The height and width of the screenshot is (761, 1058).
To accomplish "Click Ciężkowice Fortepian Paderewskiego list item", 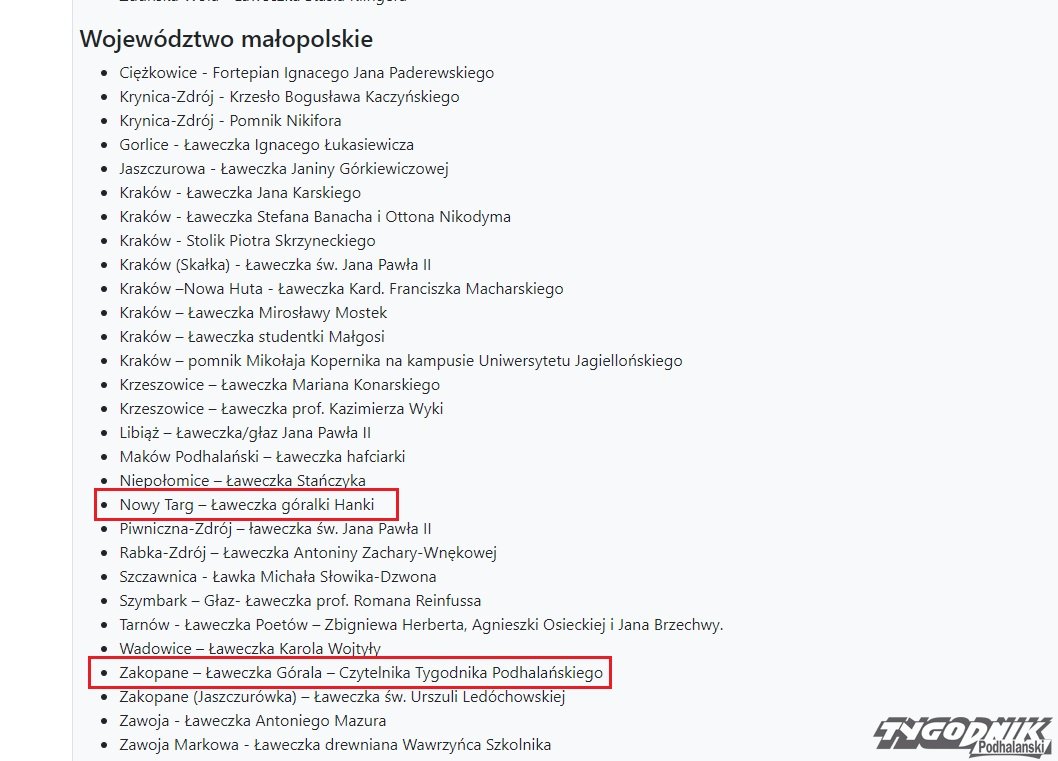I will point(306,73).
